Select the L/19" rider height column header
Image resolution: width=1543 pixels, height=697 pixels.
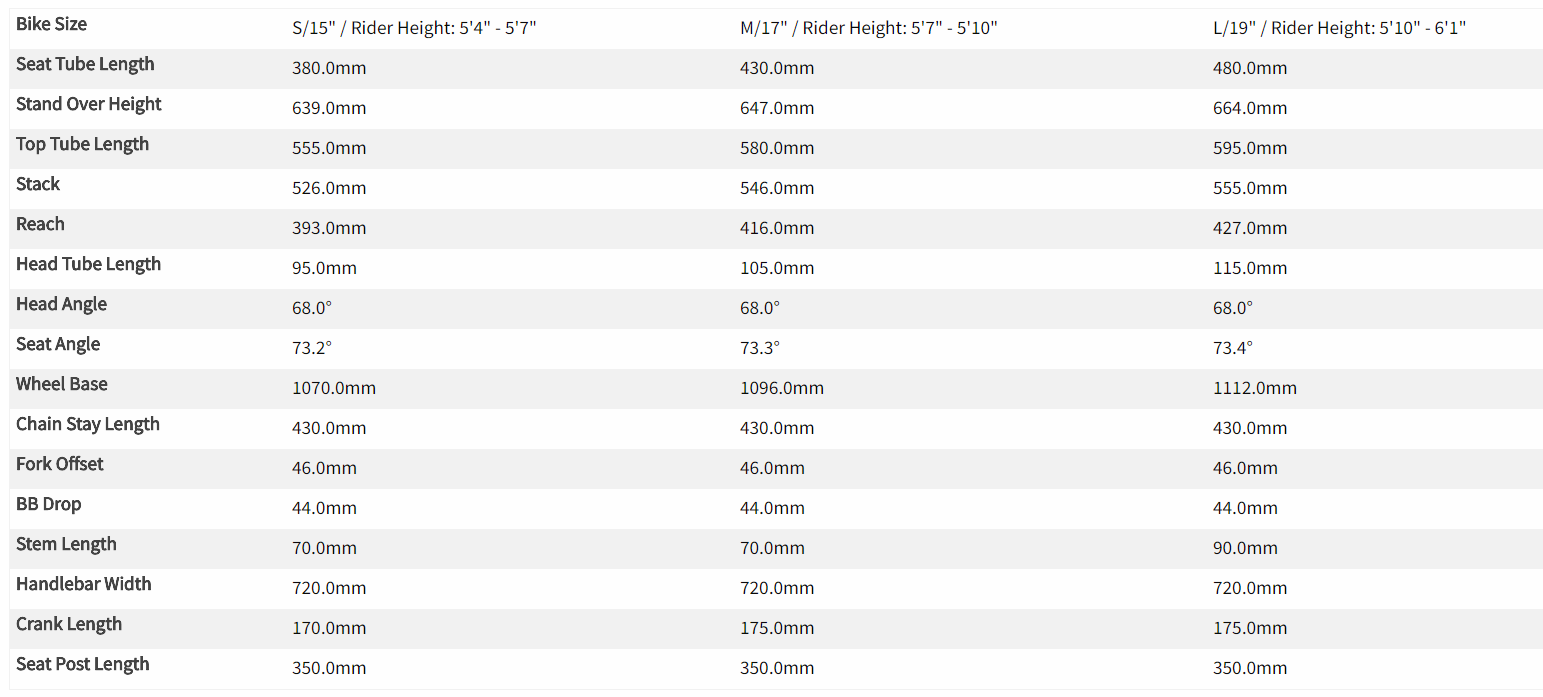pos(1339,28)
